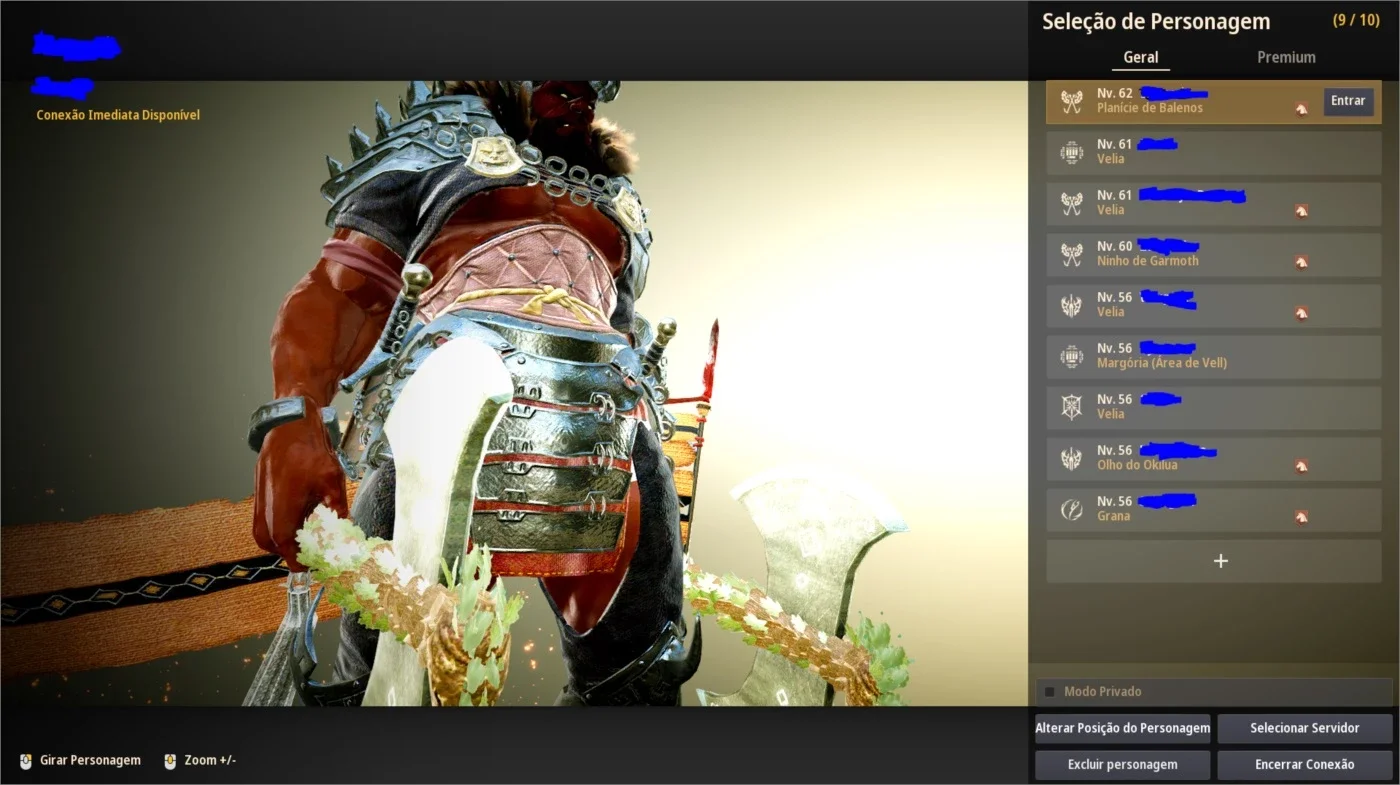Click the Nv. 60 level label

pos(1115,246)
